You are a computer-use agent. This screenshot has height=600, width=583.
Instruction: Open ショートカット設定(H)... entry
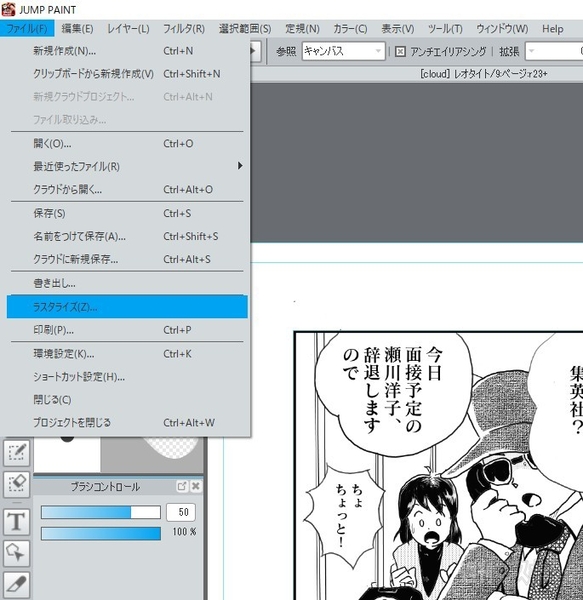[127, 377]
